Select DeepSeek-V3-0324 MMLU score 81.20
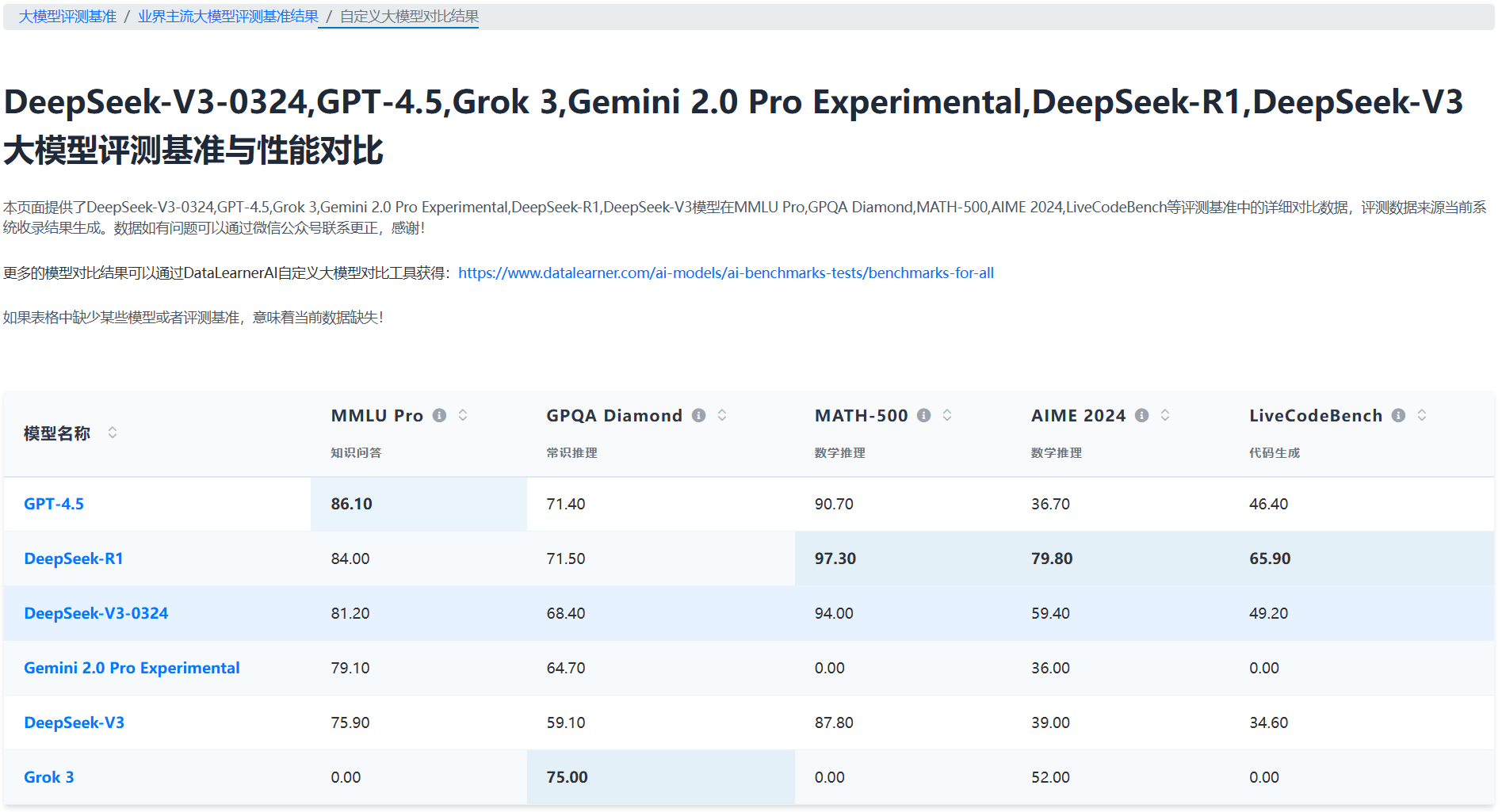This screenshot has height=812, width=1502. [x=350, y=613]
